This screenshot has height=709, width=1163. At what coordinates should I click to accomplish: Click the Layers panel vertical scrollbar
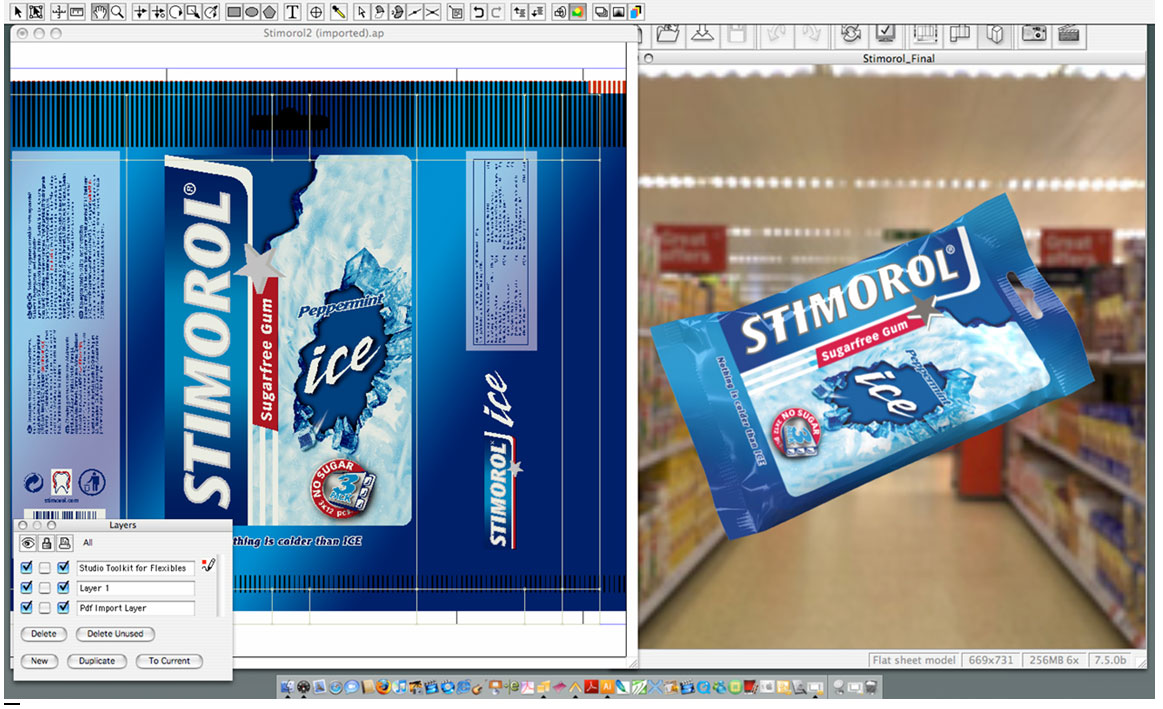coord(220,587)
